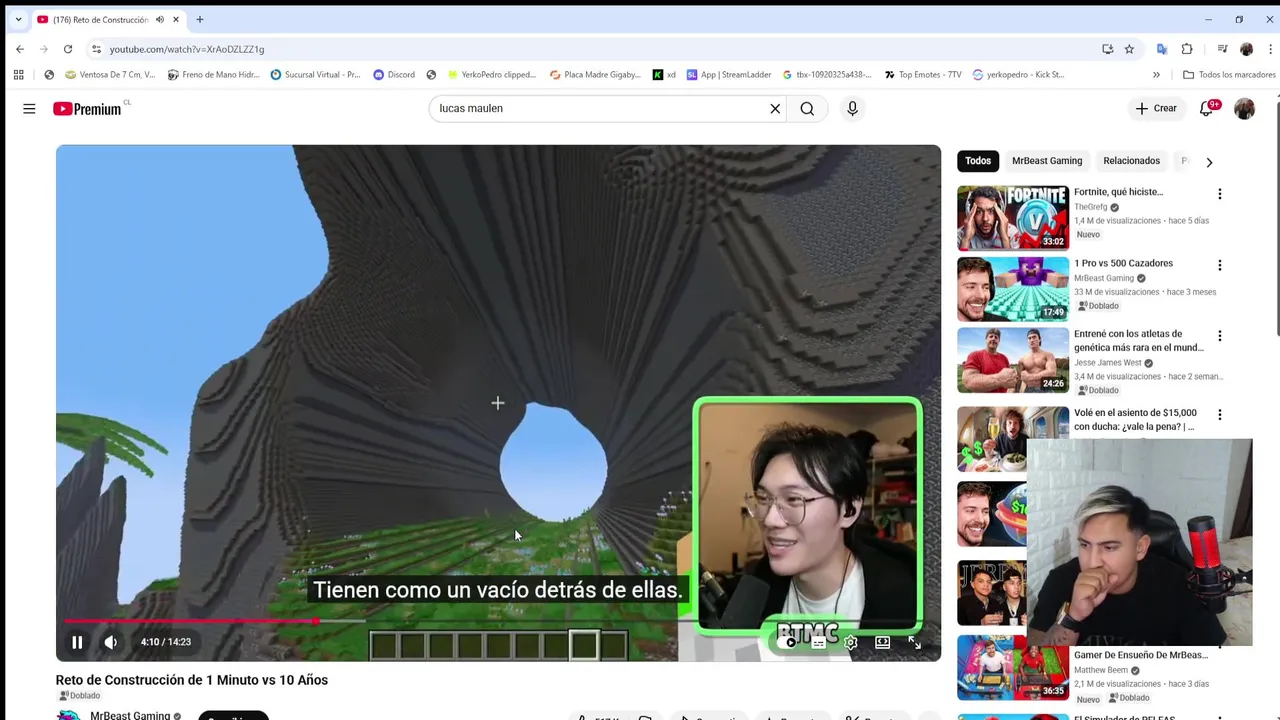This screenshot has width=1280, height=720.
Task: Open options for Fortnite, qué hiciste video
Action: pyautogui.click(x=1219, y=194)
